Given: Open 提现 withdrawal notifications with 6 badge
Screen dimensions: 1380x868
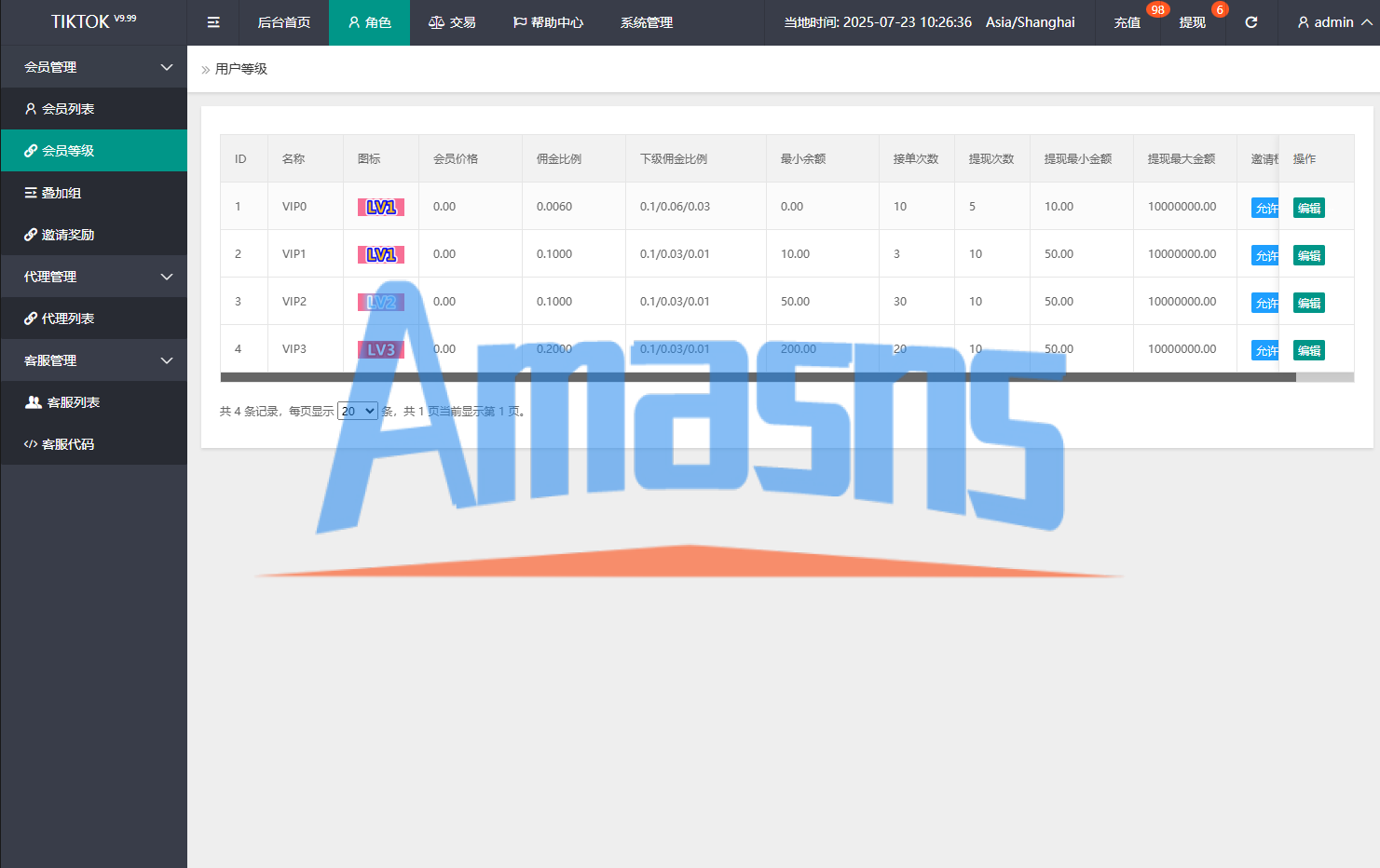Looking at the screenshot, I should click(x=1192, y=22).
